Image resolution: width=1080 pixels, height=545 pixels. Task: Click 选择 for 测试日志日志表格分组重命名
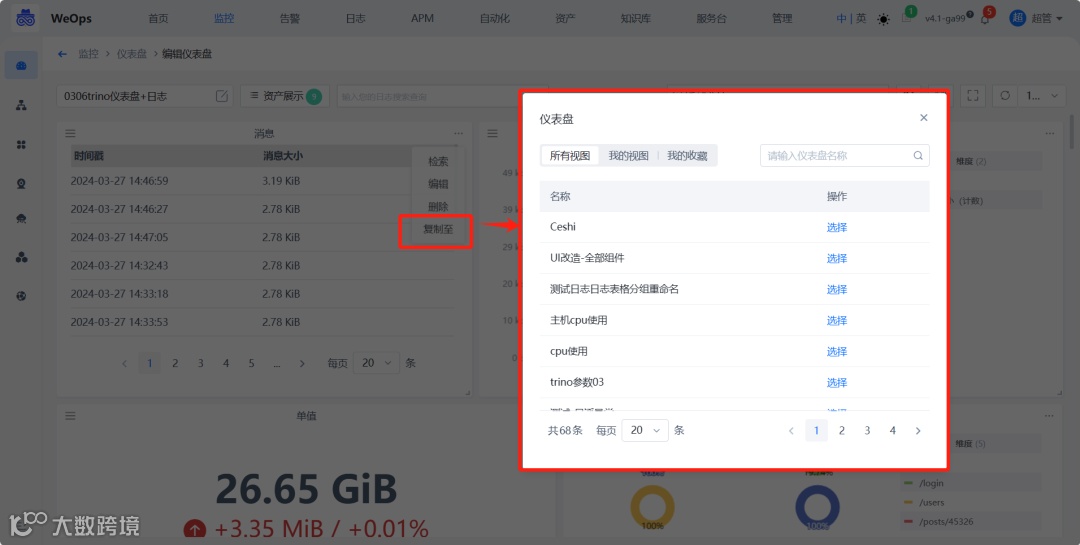837,289
